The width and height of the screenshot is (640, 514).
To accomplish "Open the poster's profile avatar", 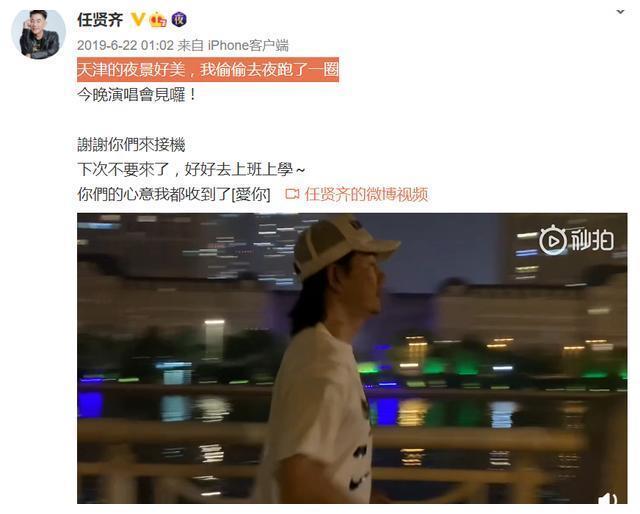I will pyautogui.click(x=38, y=34).
